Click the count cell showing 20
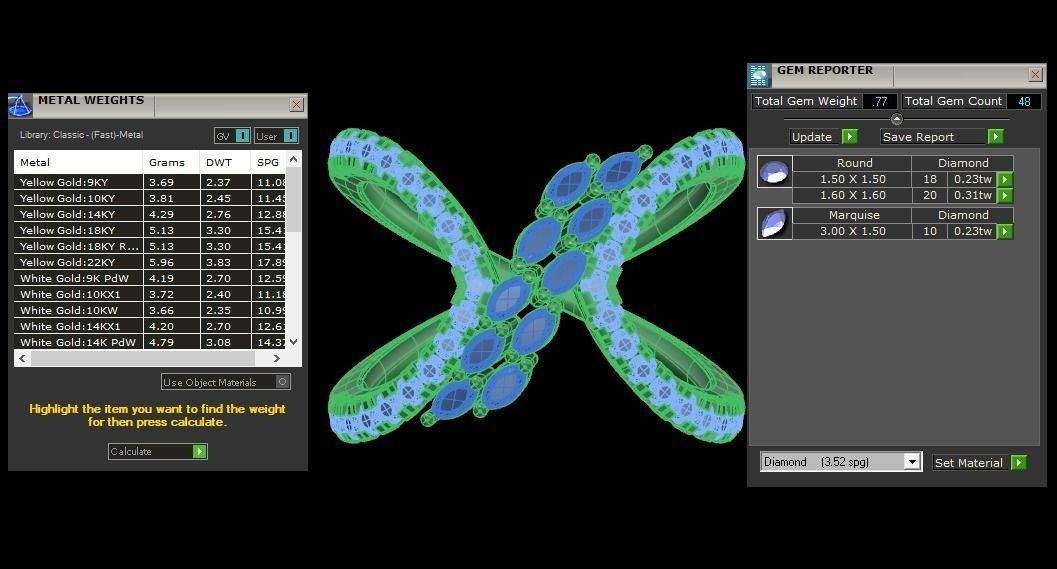The width and height of the screenshot is (1057, 569). pyautogui.click(x=930, y=196)
